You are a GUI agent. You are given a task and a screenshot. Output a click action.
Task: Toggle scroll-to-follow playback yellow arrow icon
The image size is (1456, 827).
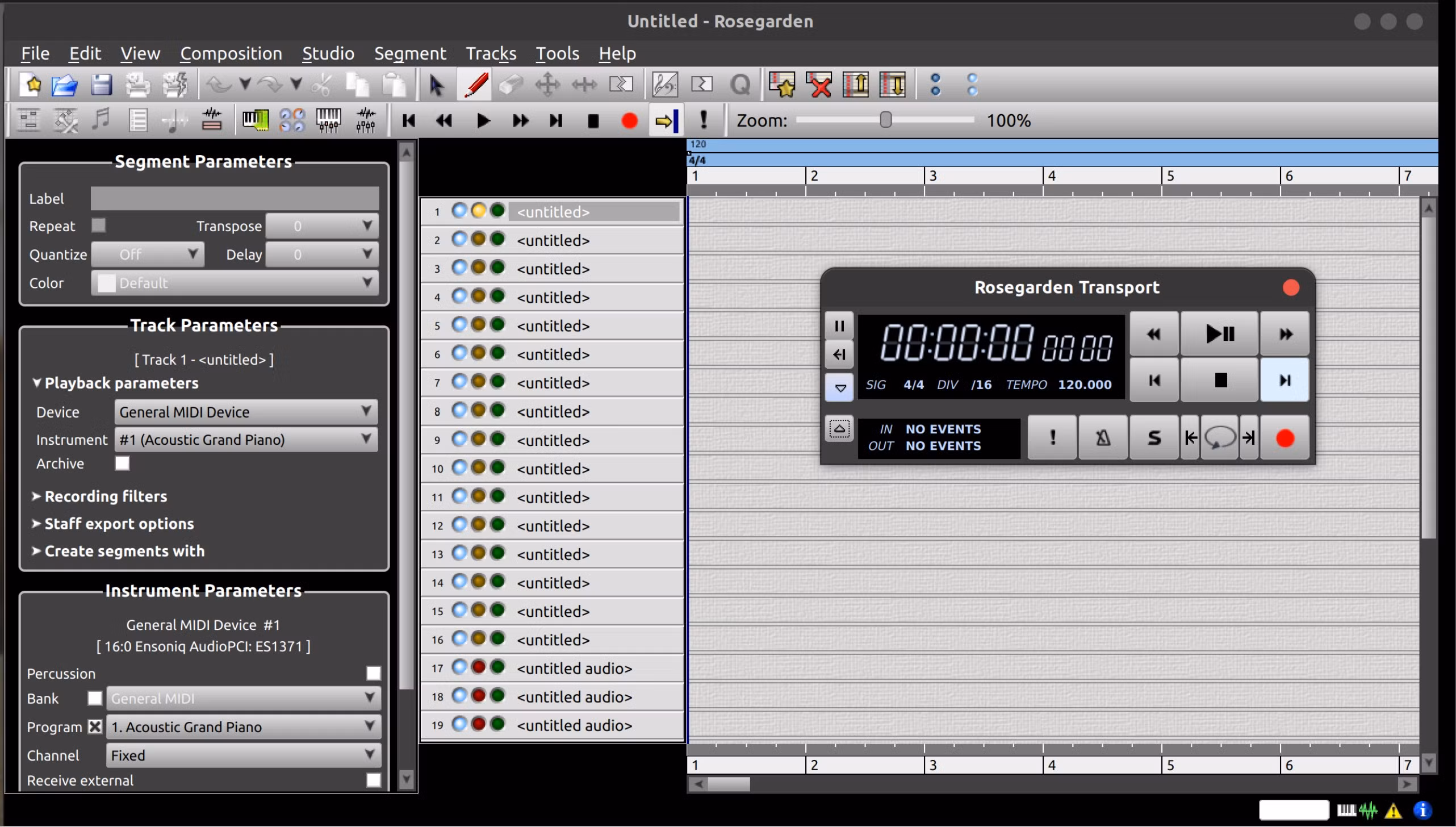point(666,120)
